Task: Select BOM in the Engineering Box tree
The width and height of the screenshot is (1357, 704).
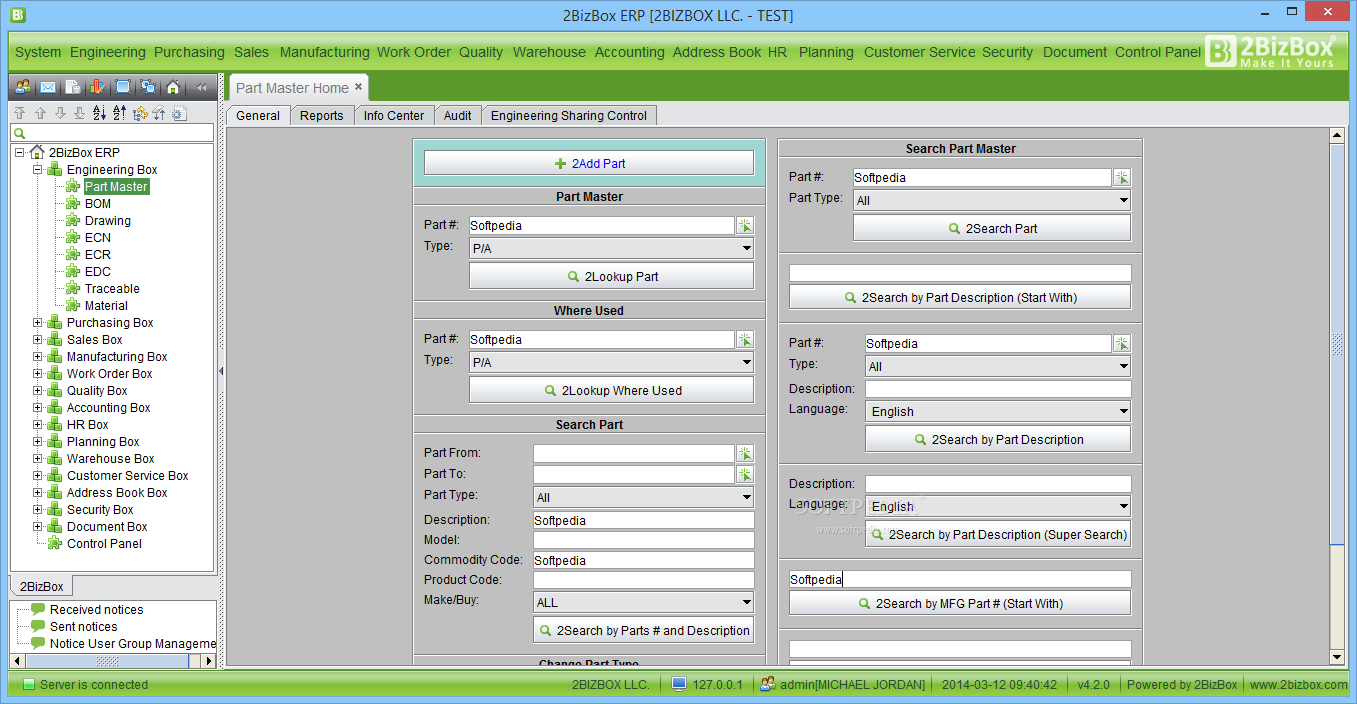Action: click(x=98, y=204)
